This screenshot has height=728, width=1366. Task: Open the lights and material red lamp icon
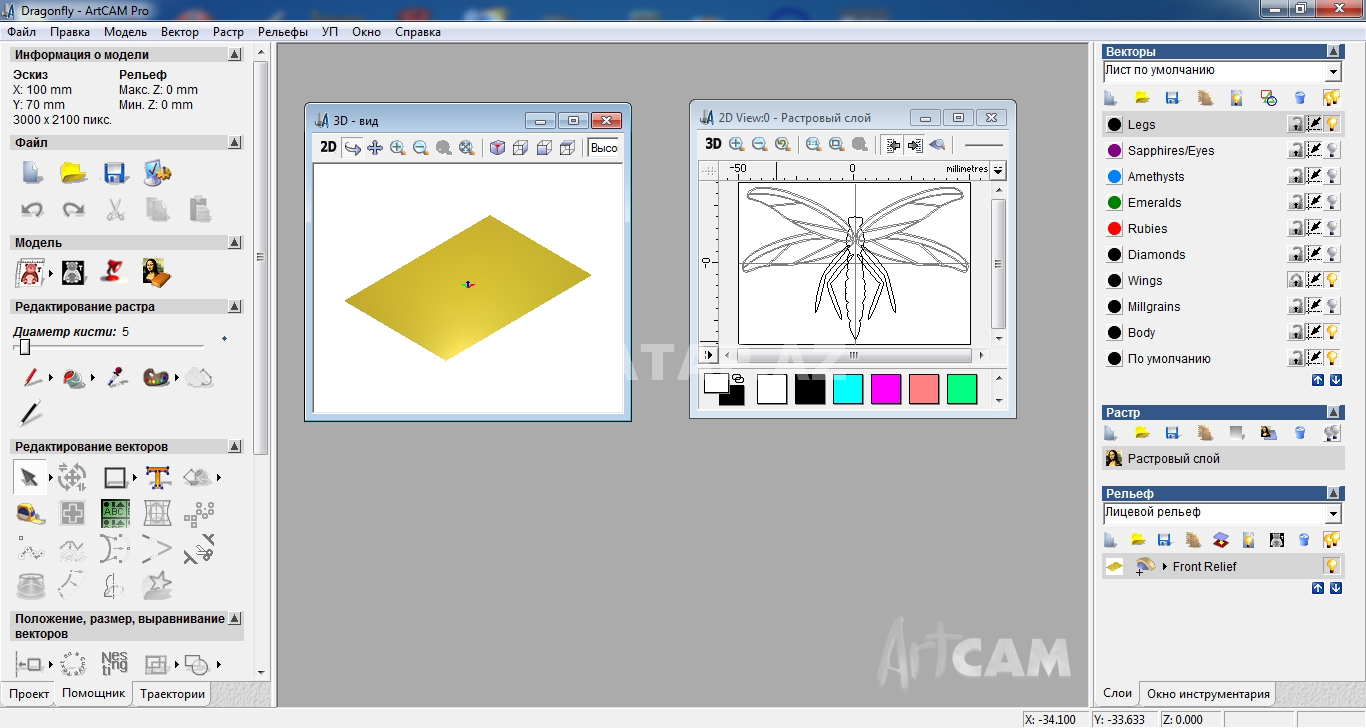pos(115,272)
